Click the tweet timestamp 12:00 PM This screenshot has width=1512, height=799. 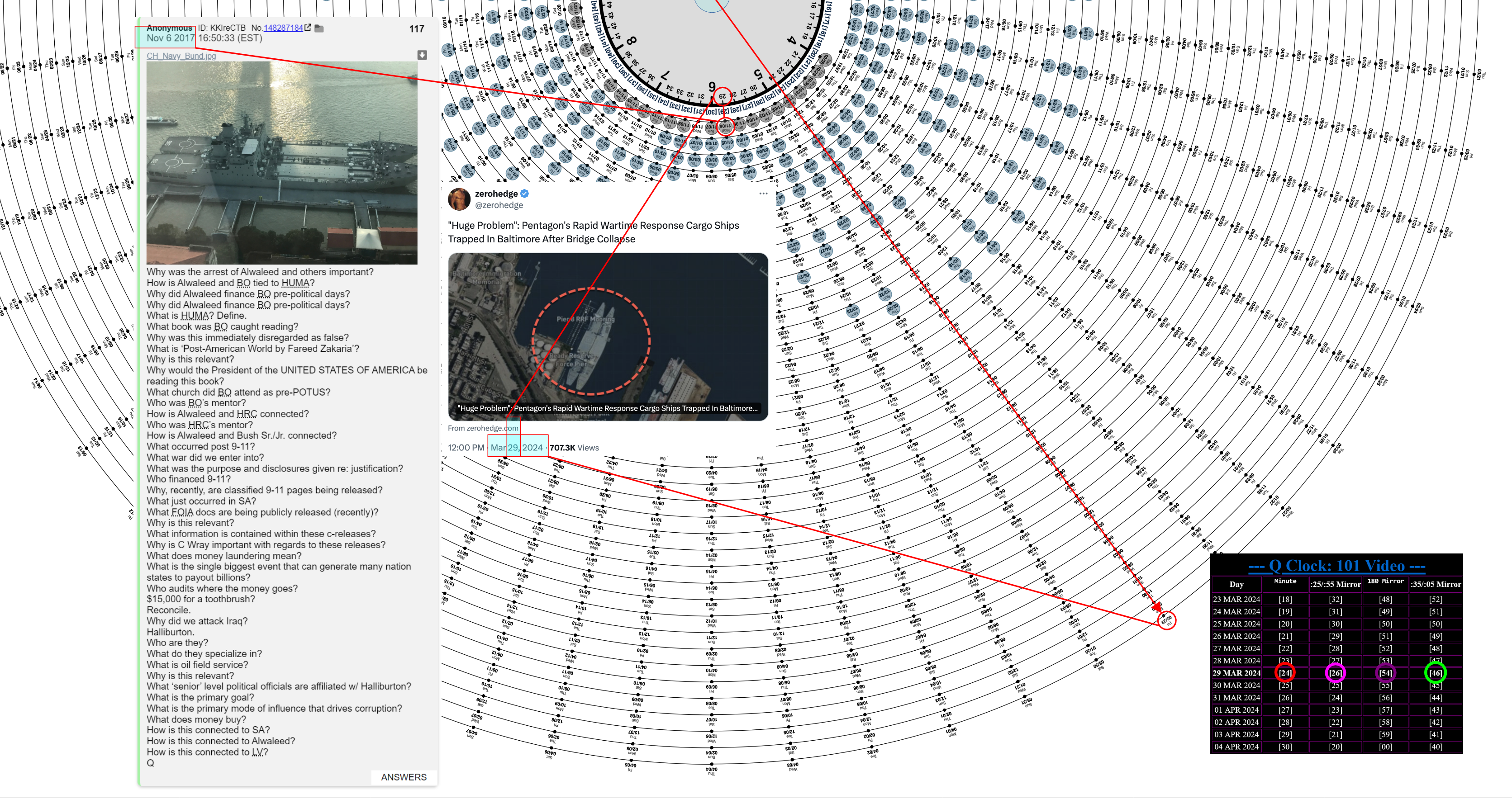point(466,448)
